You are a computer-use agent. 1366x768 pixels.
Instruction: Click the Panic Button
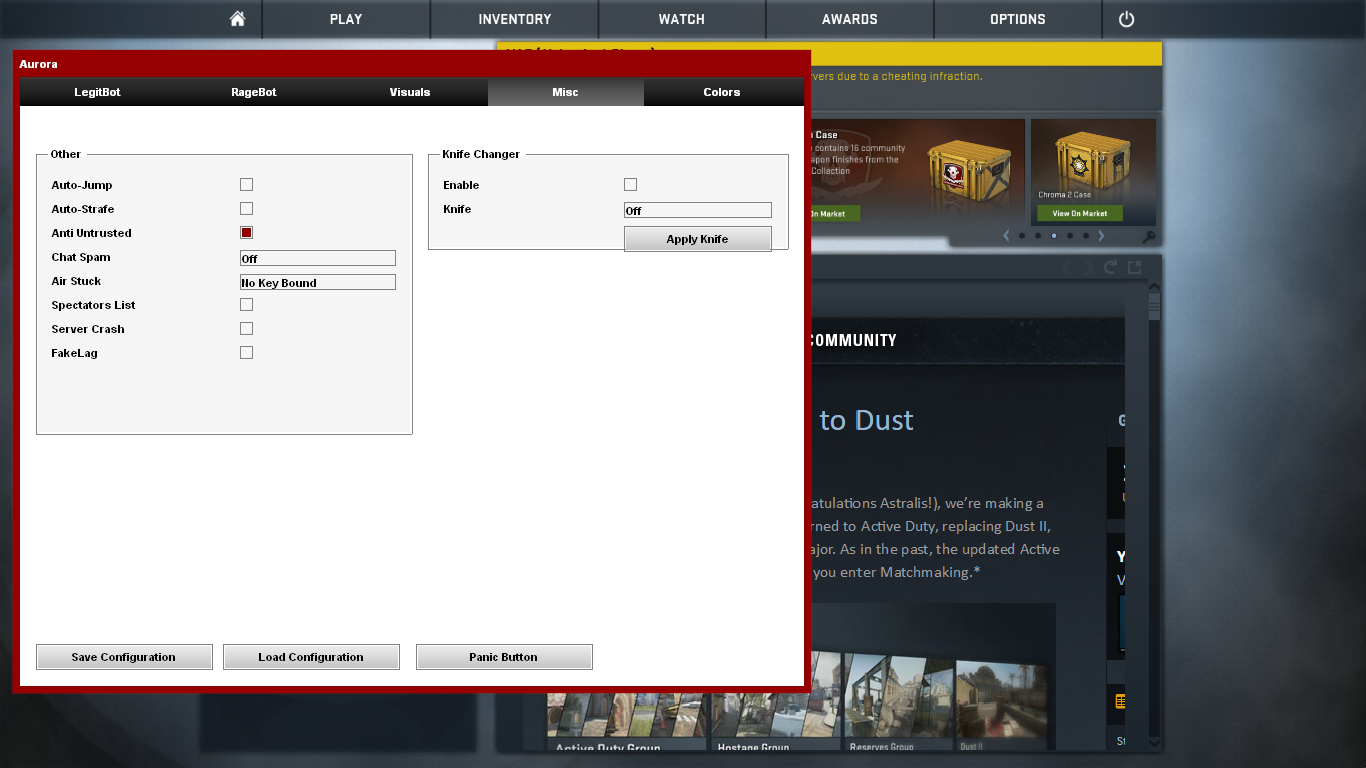pyautogui.click(x=504, y=657)
